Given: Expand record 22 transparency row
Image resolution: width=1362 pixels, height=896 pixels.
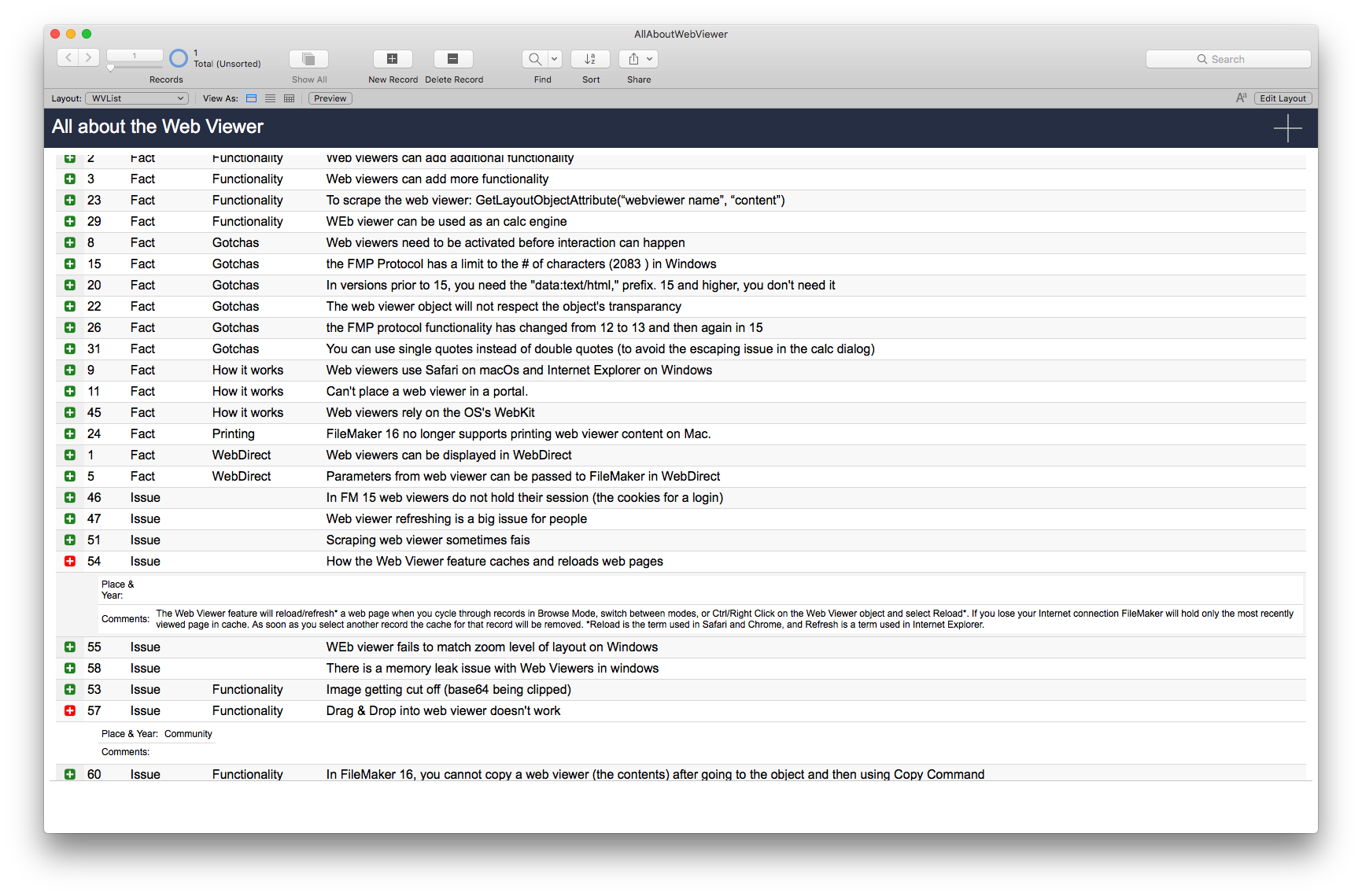Looking at the screenshot, I should pos(70,307).
